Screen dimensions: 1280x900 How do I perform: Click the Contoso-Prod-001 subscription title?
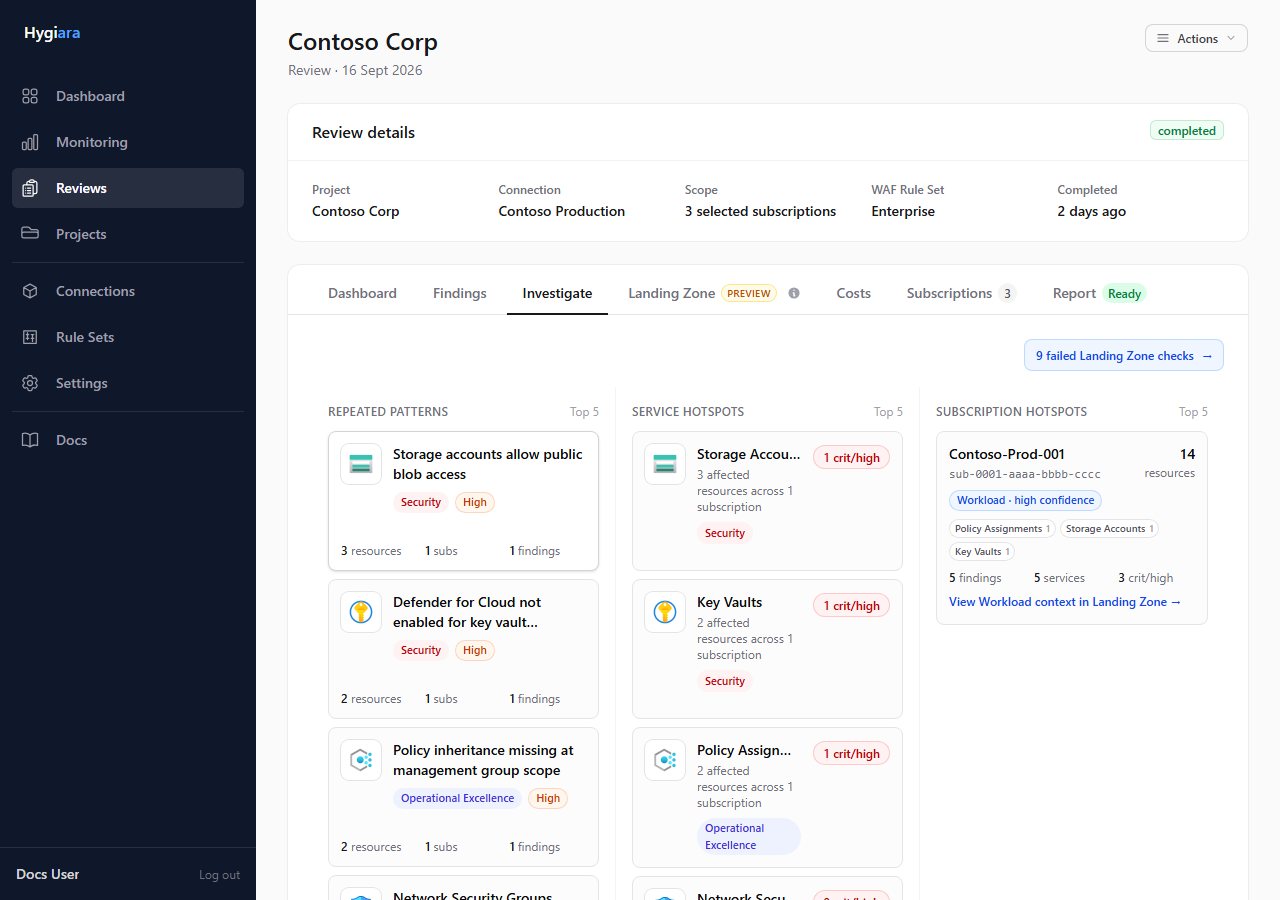[x=1007, y=454]
